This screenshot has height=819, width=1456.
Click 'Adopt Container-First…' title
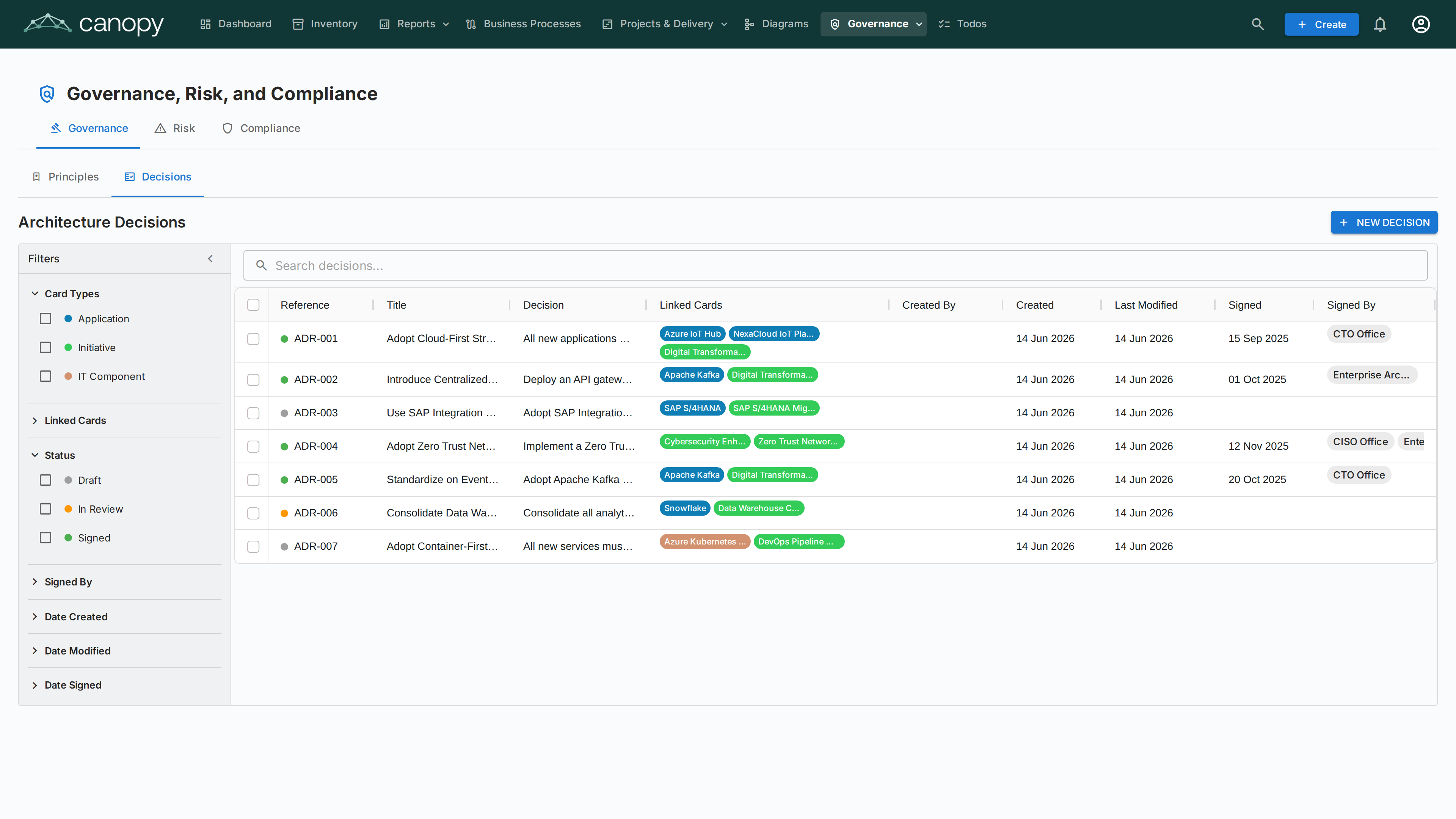click(x=442, y=546)
